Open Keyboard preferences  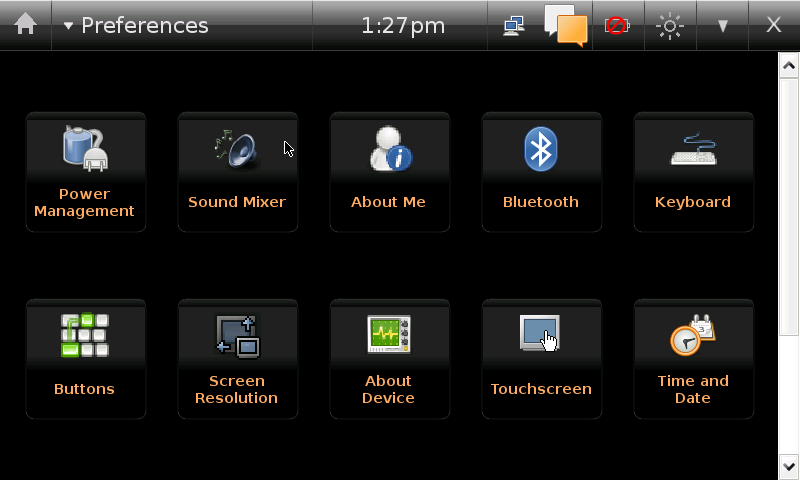[x=694, y=172]
